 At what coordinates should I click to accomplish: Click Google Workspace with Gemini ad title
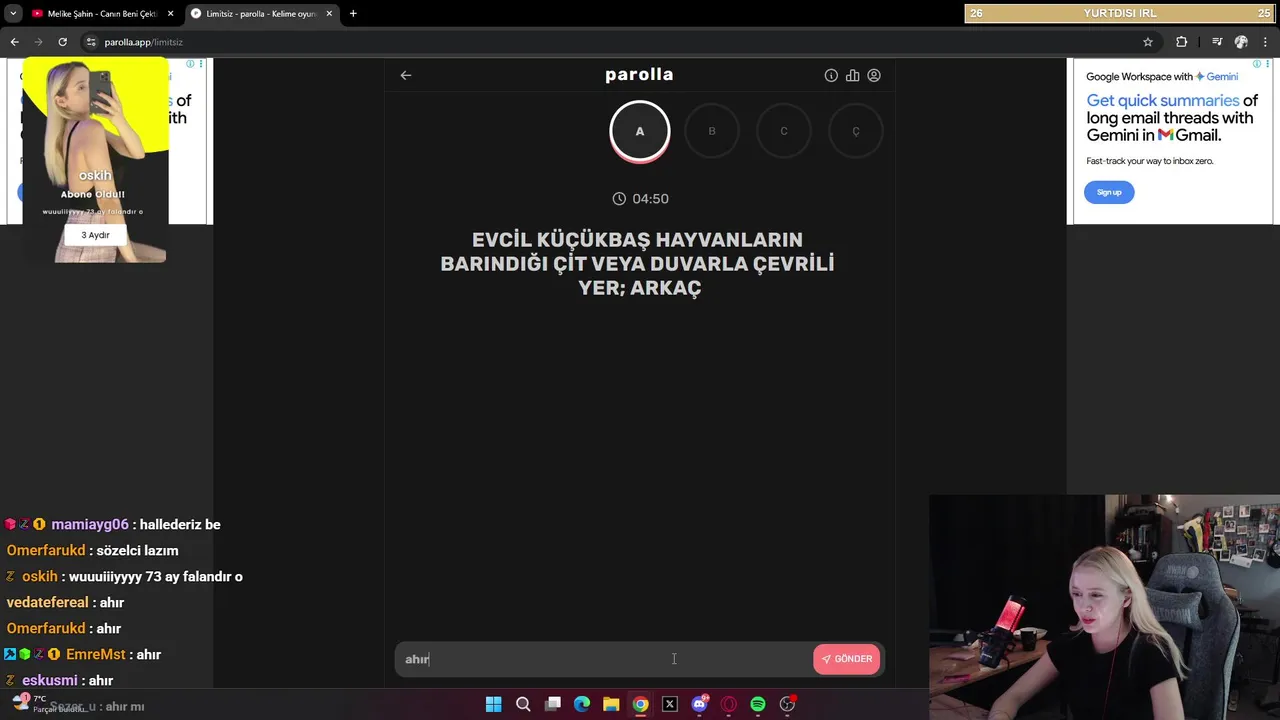point(1162,77)
